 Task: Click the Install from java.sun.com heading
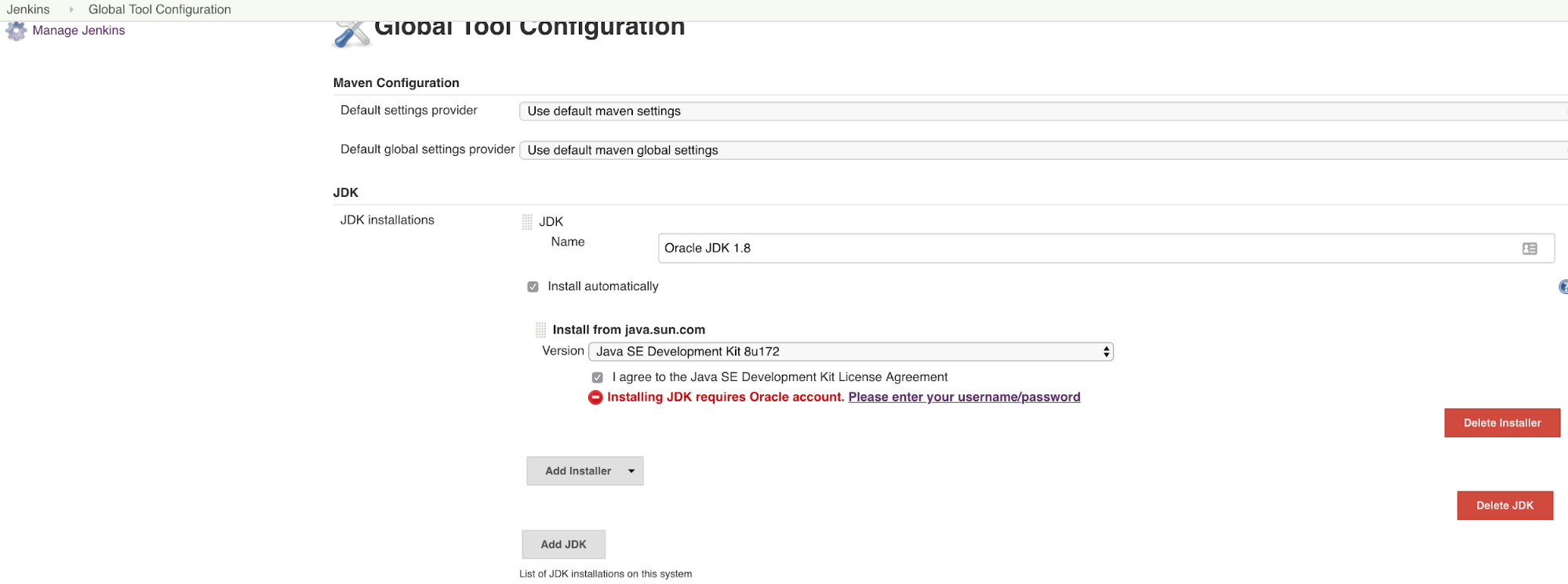629,330
